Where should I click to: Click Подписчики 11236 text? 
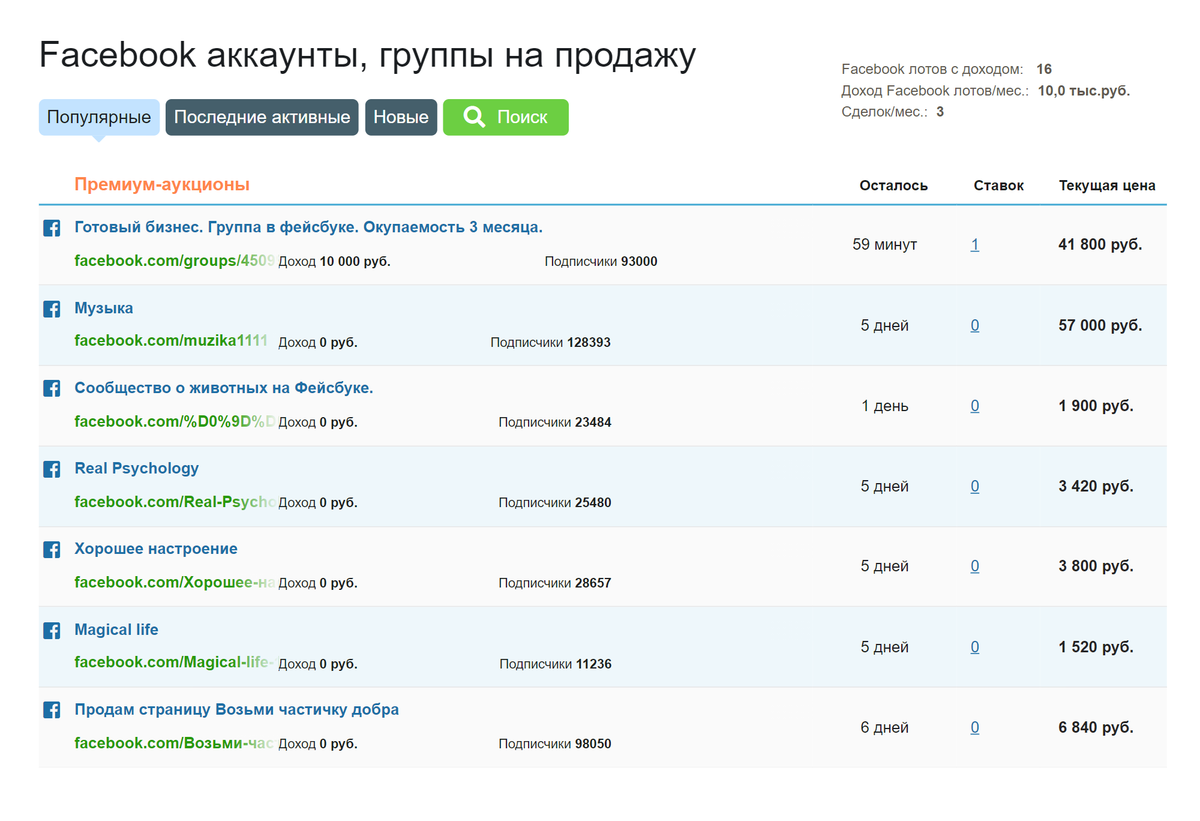coord(555,664)
